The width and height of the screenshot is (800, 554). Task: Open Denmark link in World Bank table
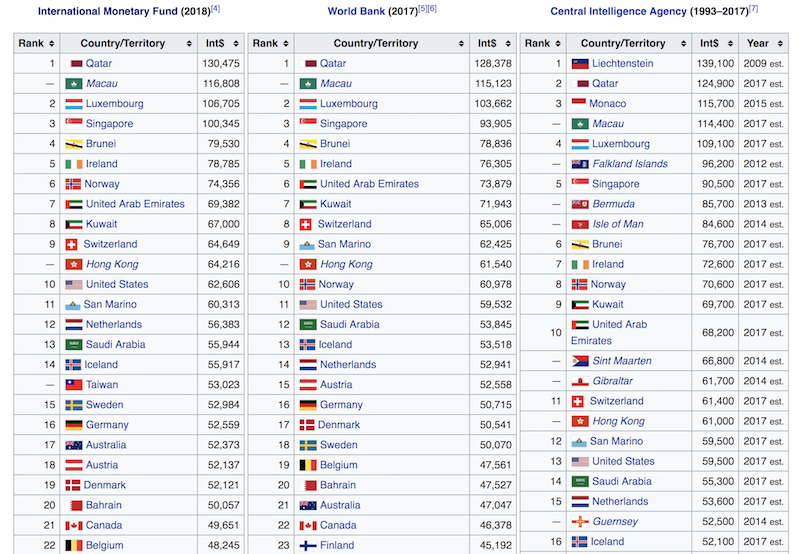point(339,425)
